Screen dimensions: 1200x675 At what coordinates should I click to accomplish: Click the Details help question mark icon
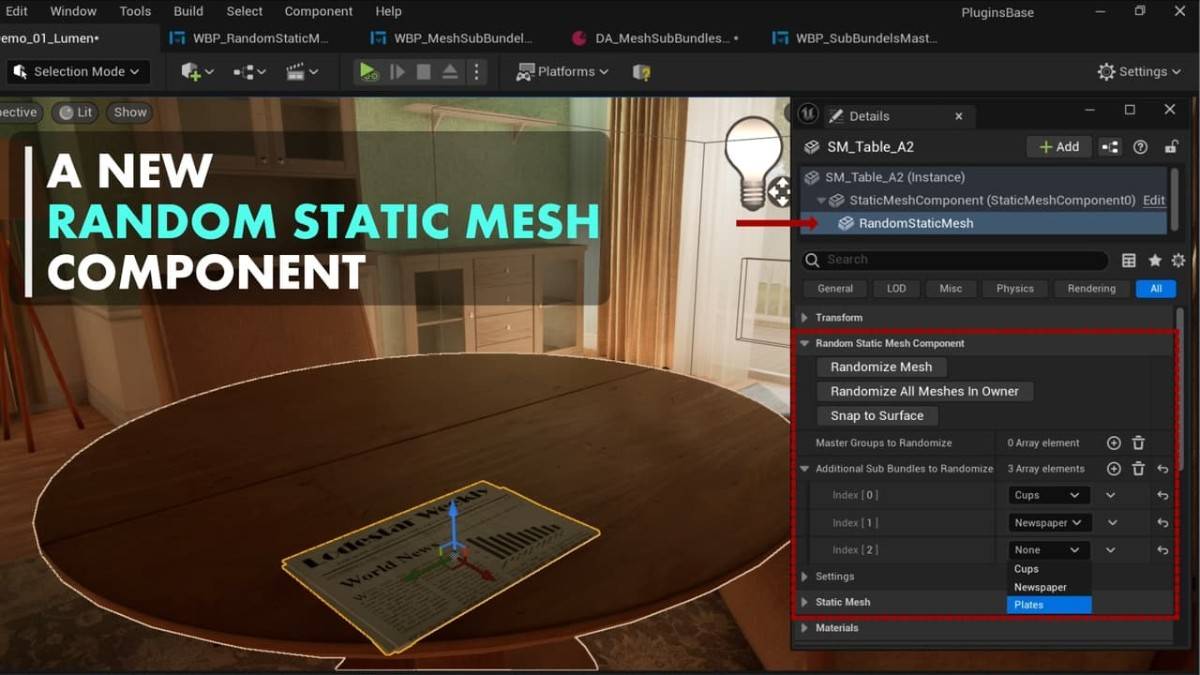tap(1140, 147)
